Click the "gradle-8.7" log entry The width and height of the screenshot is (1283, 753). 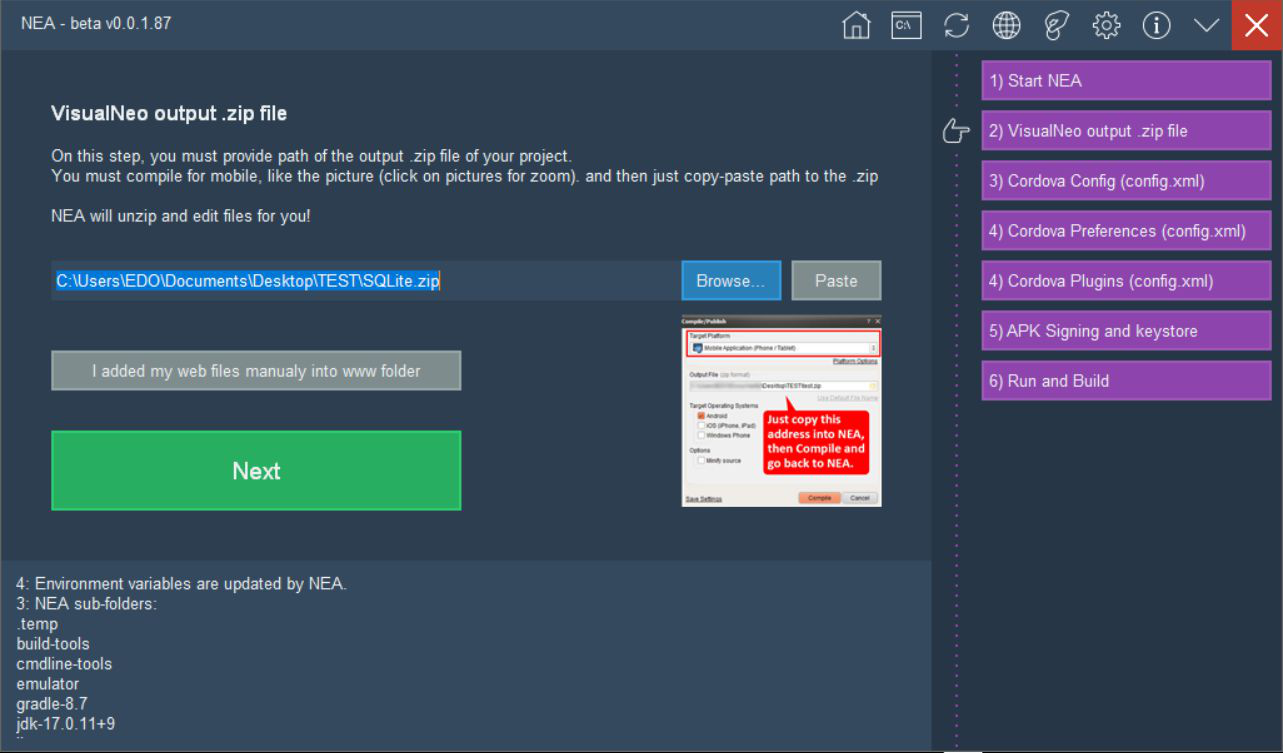pyautogui.click(x=52, y=704)
